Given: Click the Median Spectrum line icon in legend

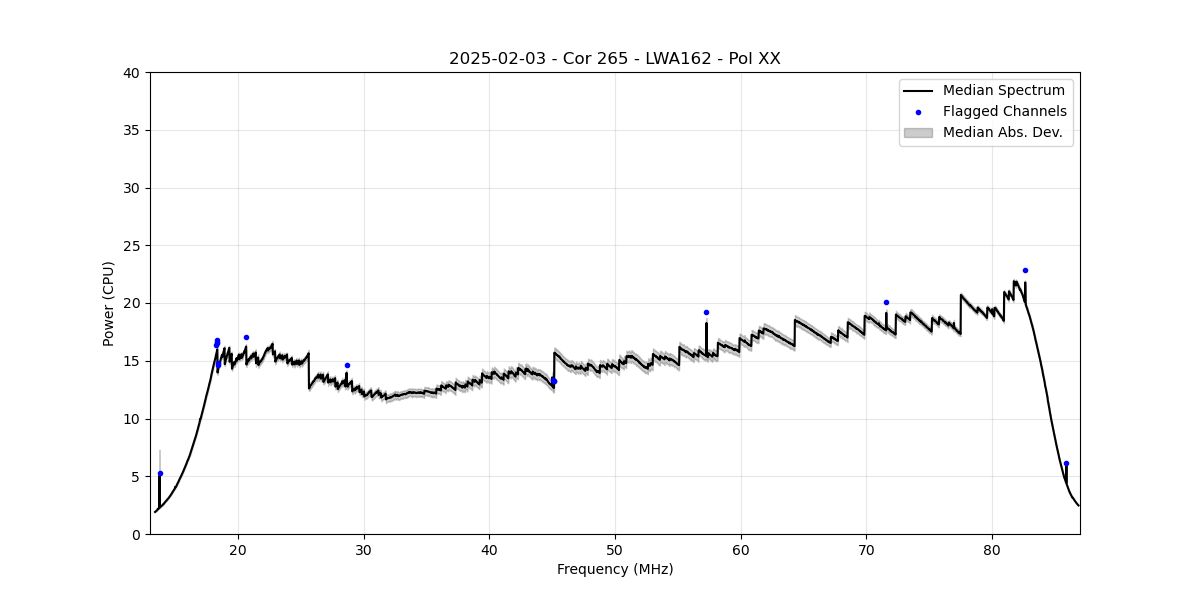Looking at the screenshot, I should click(918, 91).
